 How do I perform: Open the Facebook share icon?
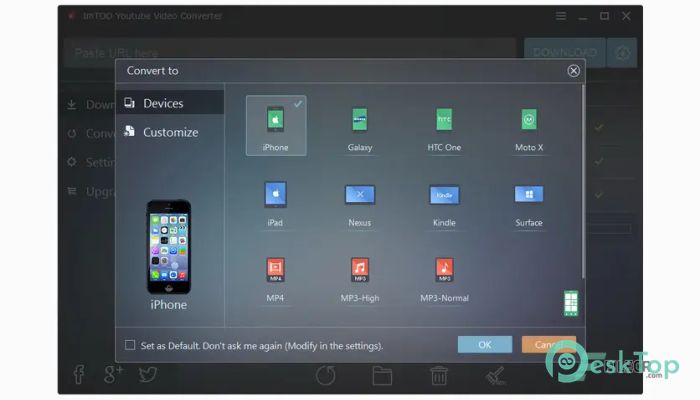[79, 374]
